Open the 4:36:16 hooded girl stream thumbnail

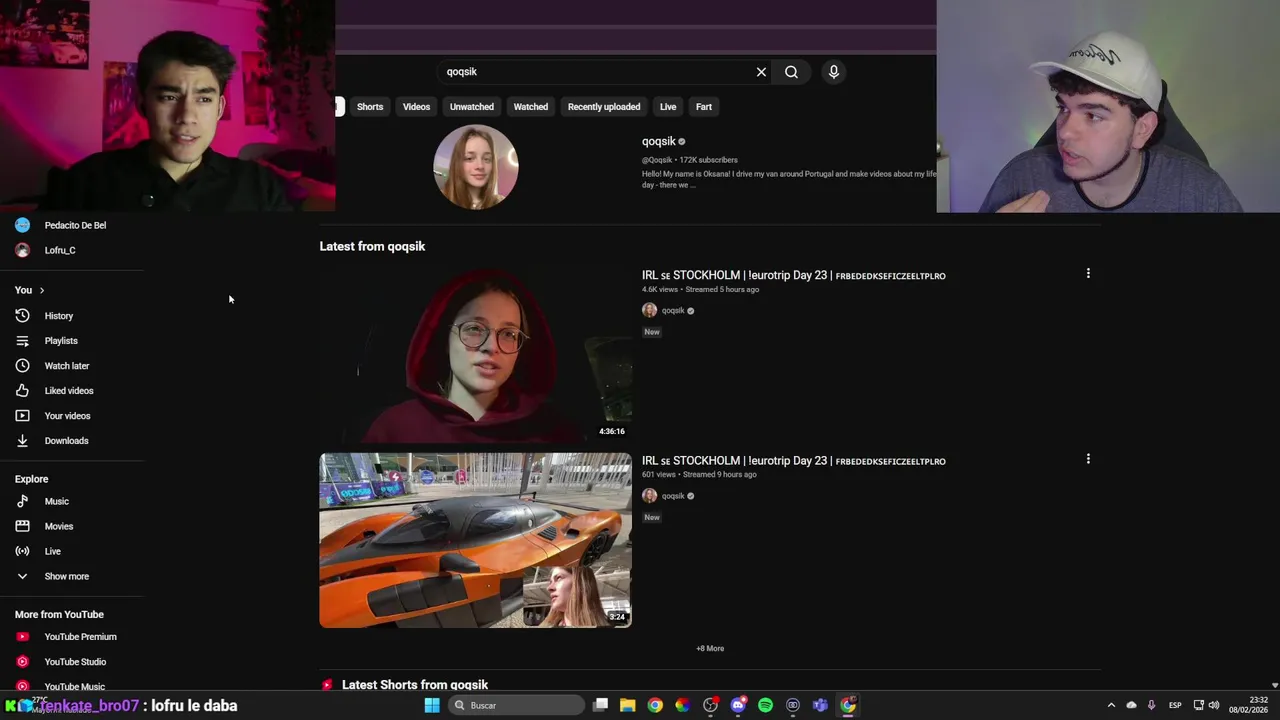point(475,355)
